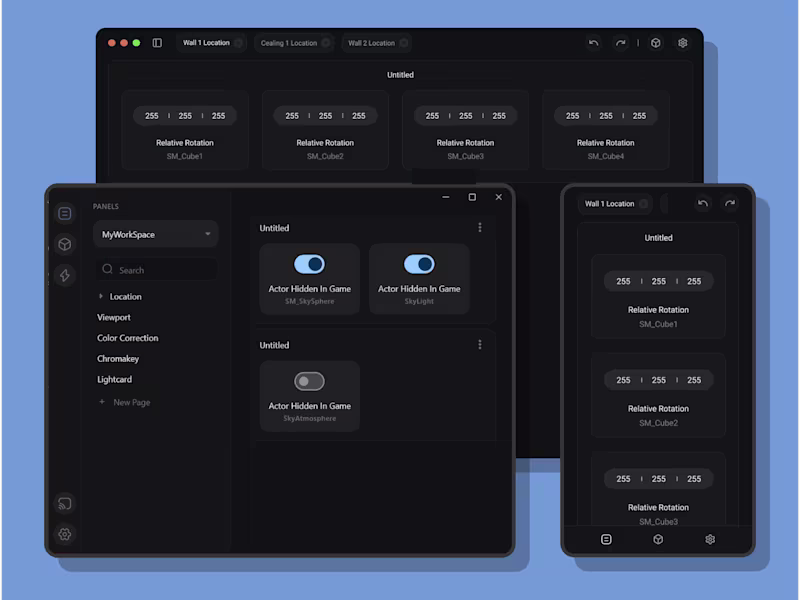Toggle sidebar layout icon beside traffic lights
The width and height of the screenshot is (800, 600).
click(157, 43)
